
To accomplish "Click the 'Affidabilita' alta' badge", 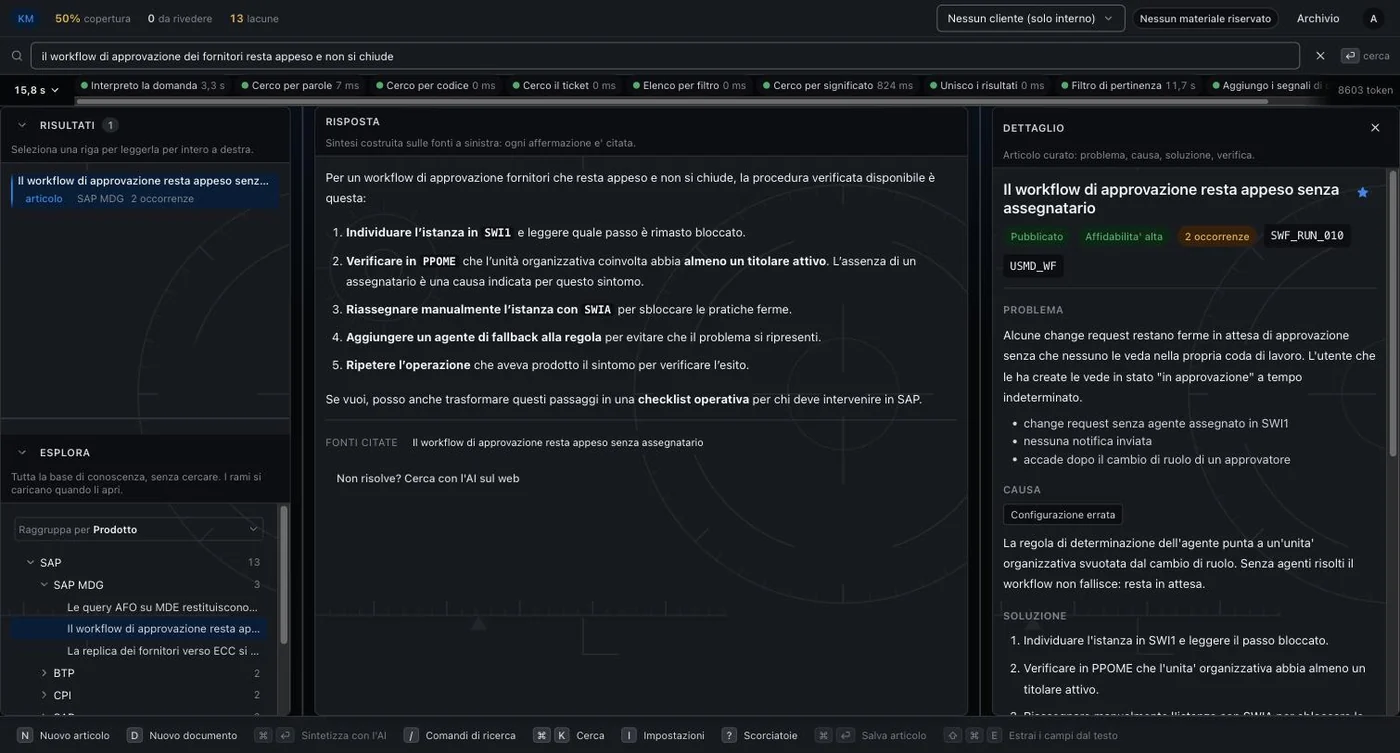I will (1124, 236).
